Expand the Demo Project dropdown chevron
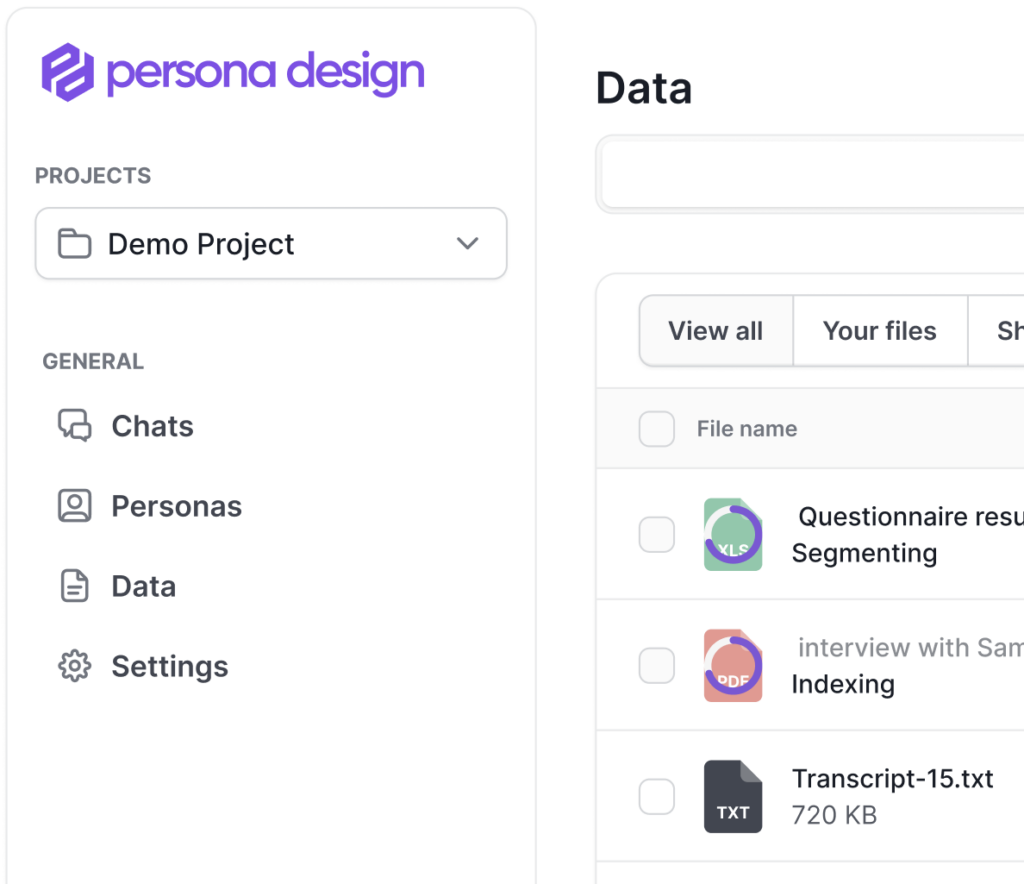The height and width of the screenshot is (884, 1024). [x=467, y=244]
